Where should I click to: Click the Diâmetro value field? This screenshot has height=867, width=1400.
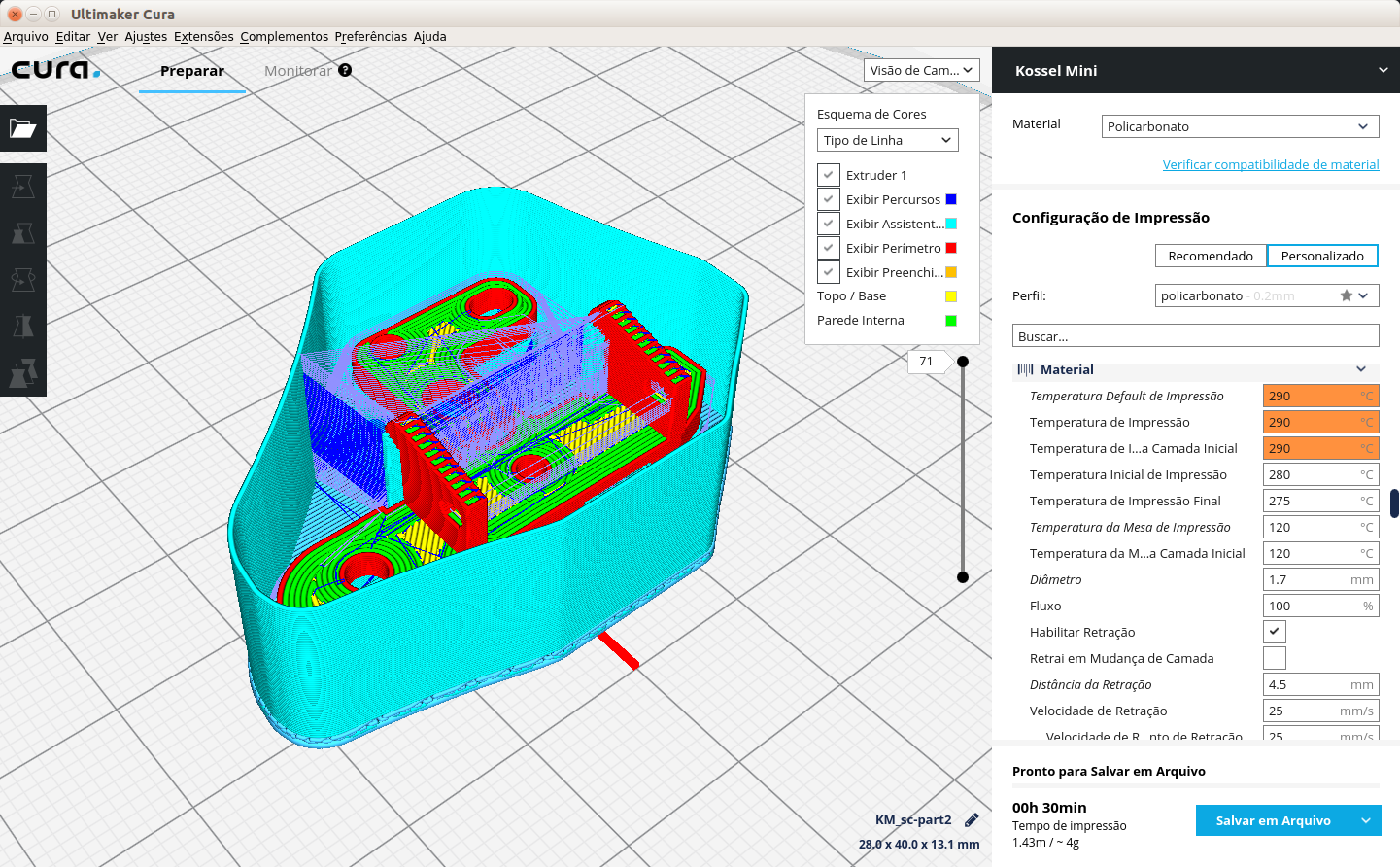pyautogui.click(x=1321, y=579)
